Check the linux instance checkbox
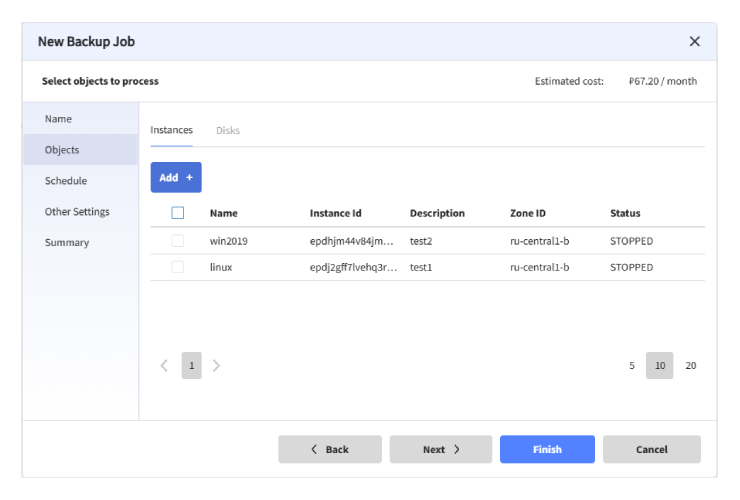740x500 pixels. [x=178, y=267]
